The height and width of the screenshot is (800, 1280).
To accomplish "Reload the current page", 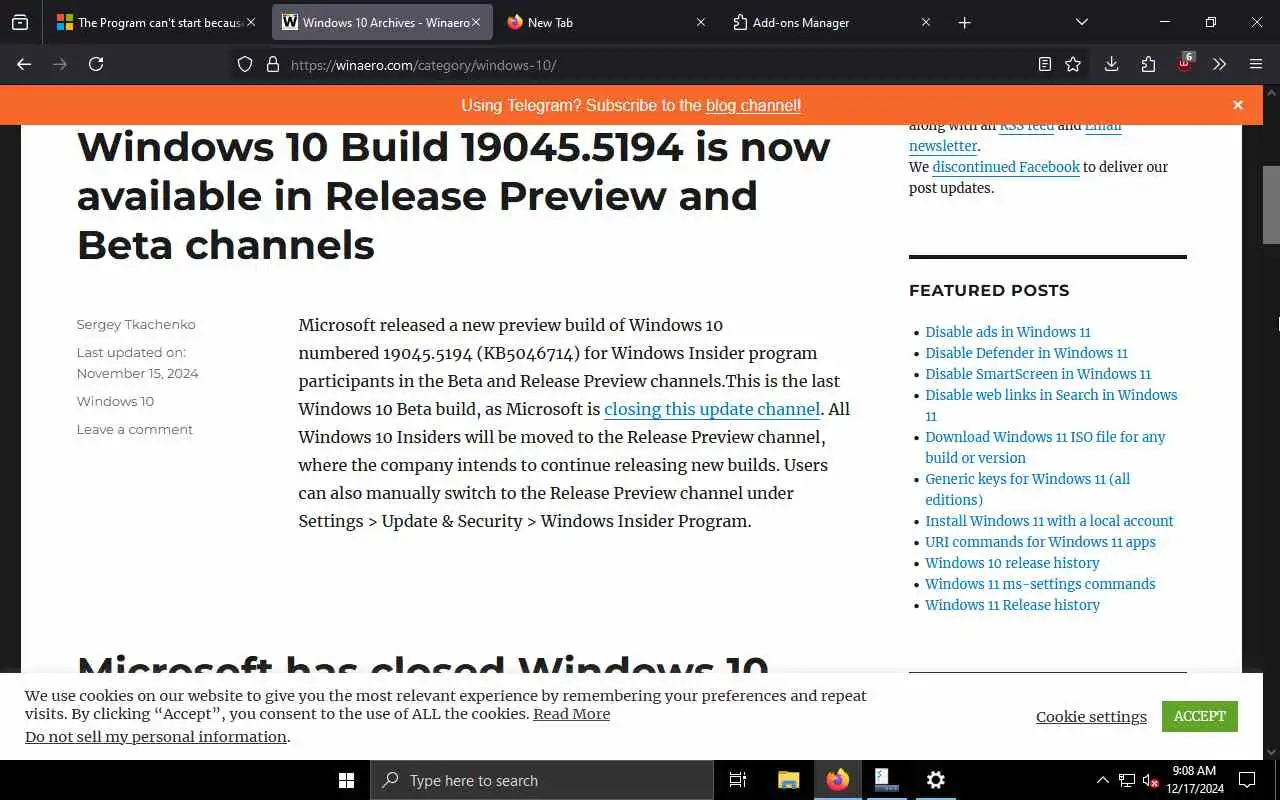I will point(96,64).
